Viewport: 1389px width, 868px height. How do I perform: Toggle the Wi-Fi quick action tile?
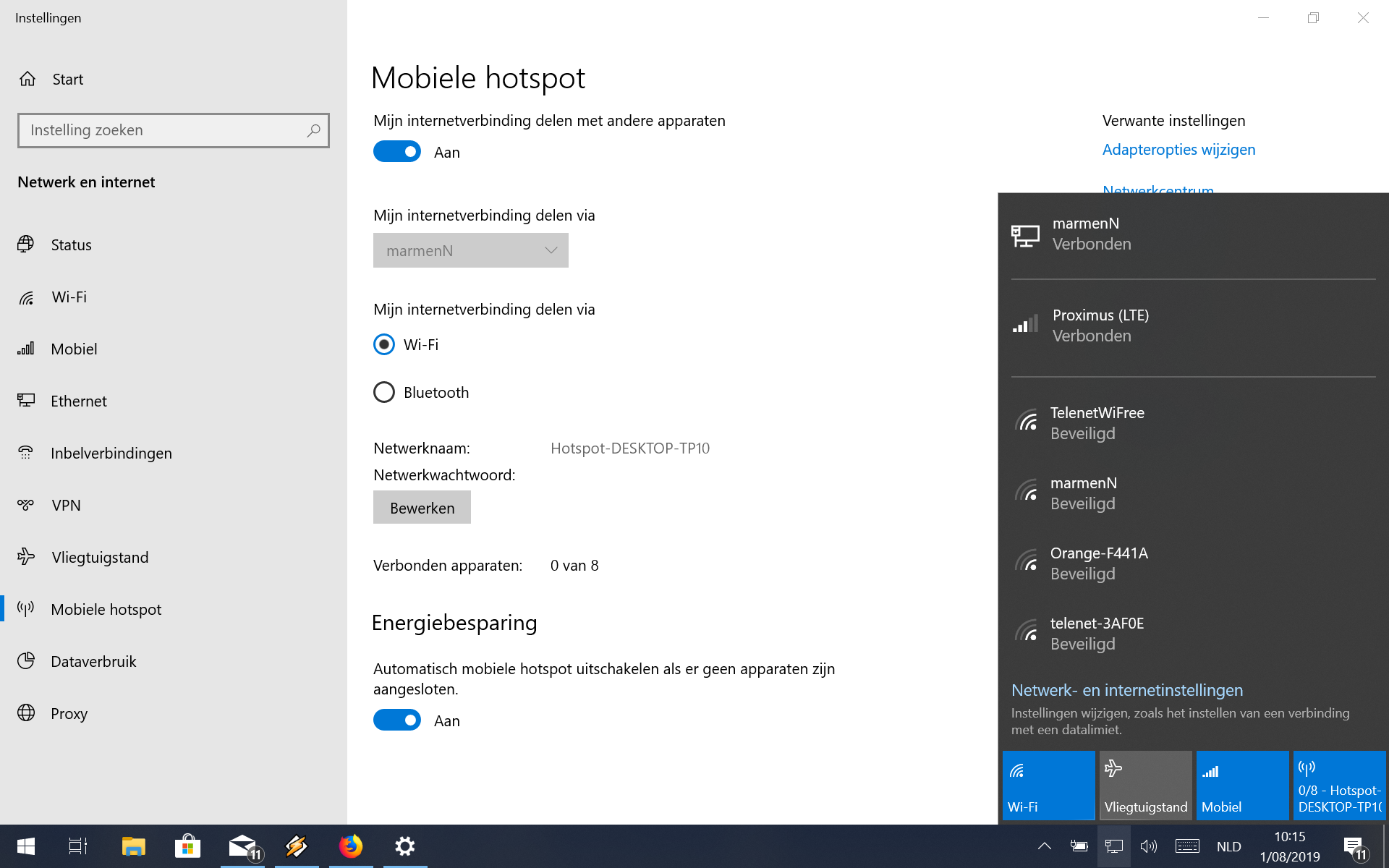coord(1048,786)
